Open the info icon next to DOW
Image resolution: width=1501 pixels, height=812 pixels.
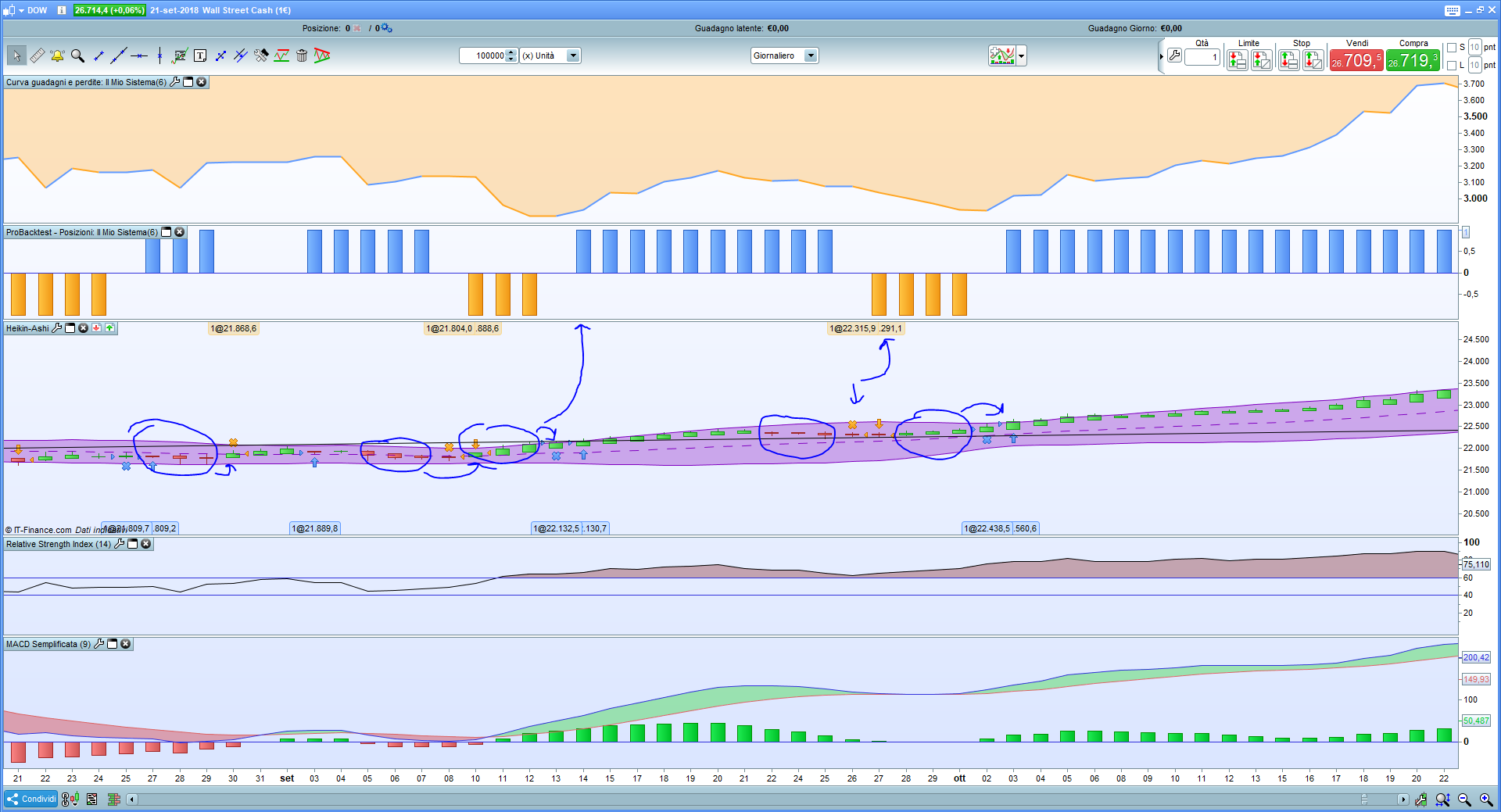(x=62, y=10)
